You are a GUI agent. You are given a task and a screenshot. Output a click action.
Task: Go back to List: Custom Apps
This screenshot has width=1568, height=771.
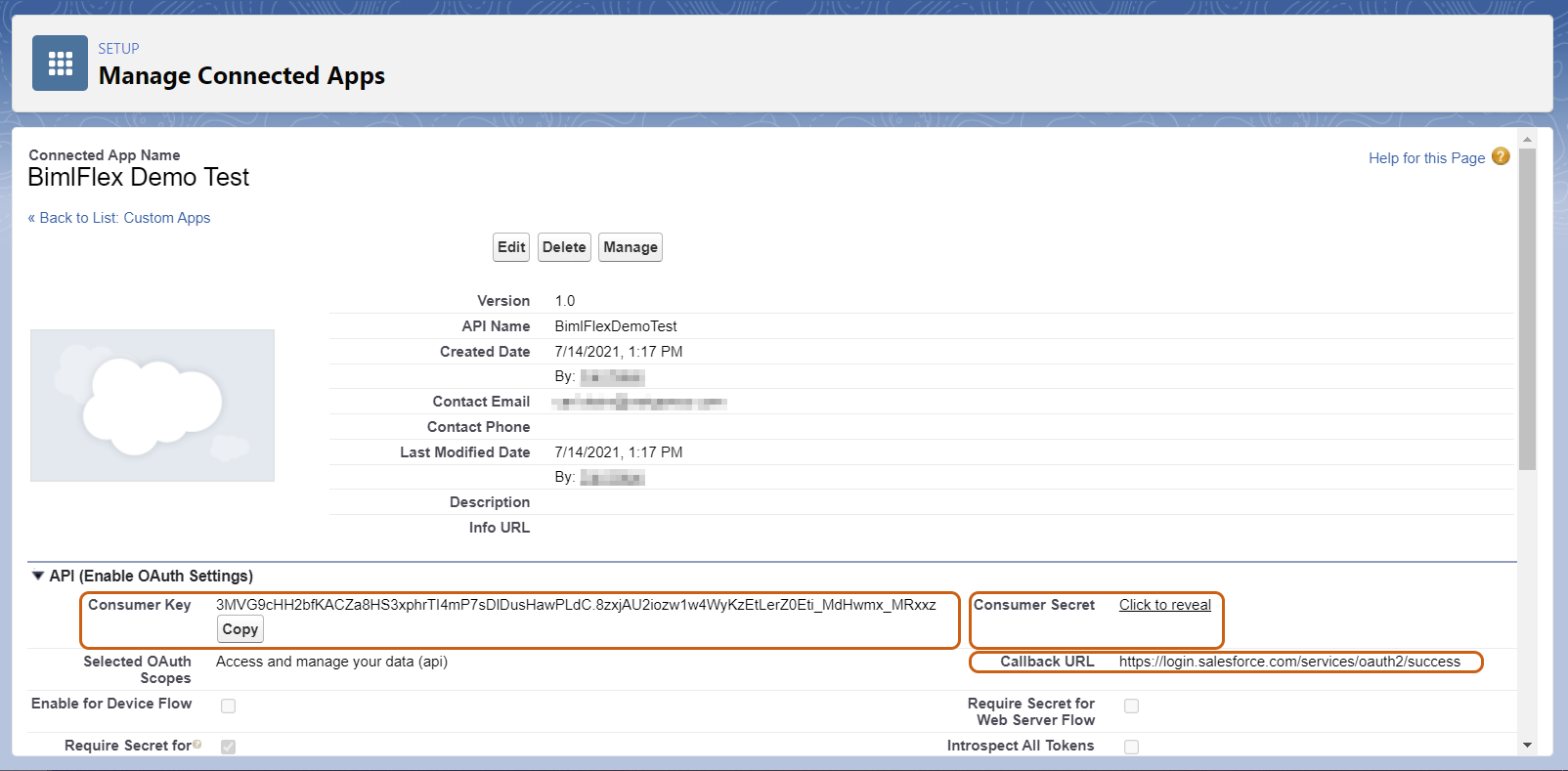click(119, 218)
